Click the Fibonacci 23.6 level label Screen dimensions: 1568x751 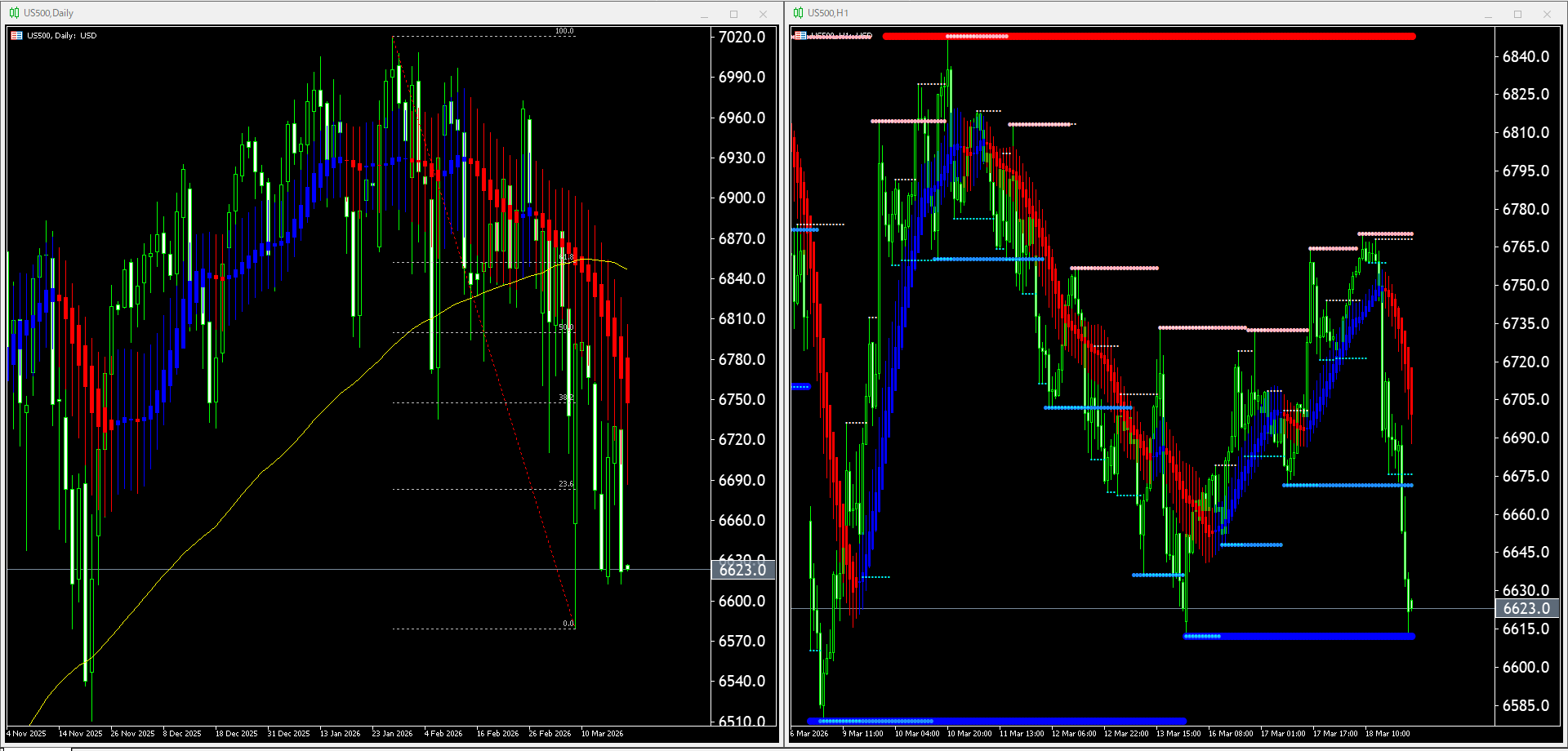tap(566, 484)
